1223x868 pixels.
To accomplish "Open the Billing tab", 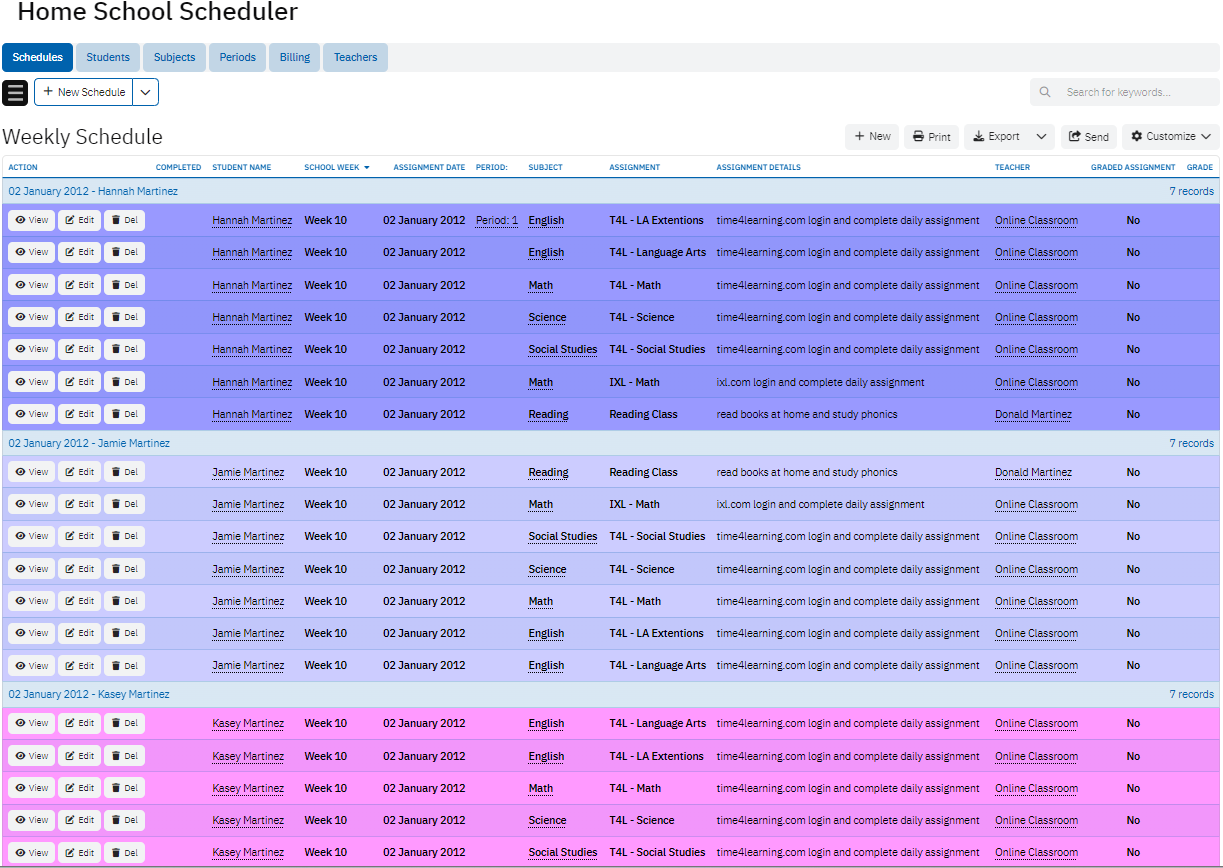I will point(294,57).
